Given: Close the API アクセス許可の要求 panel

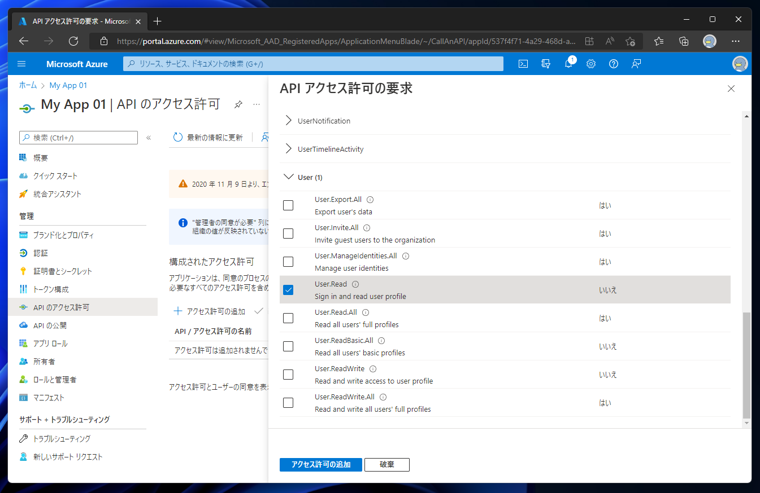Looking at the screenshot, I should 731,89.
